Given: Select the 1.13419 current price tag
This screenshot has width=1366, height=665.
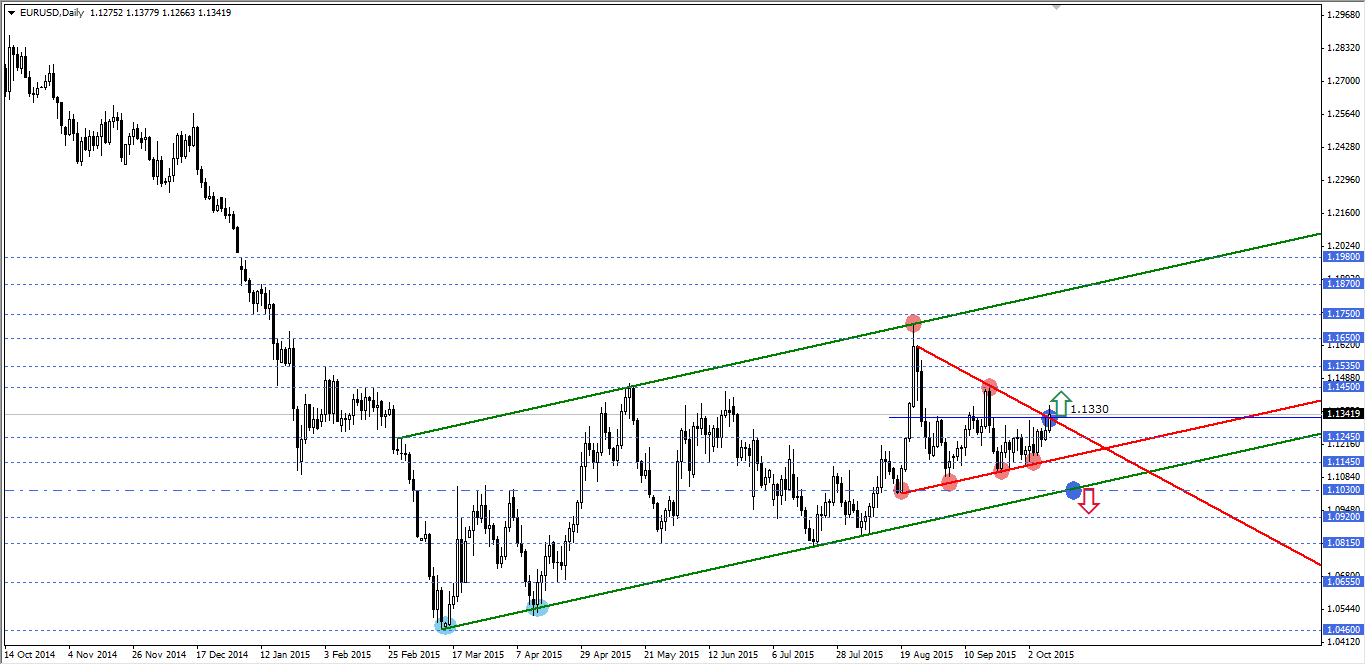Looking at the screenshot, I should [x=1341, y=412].
